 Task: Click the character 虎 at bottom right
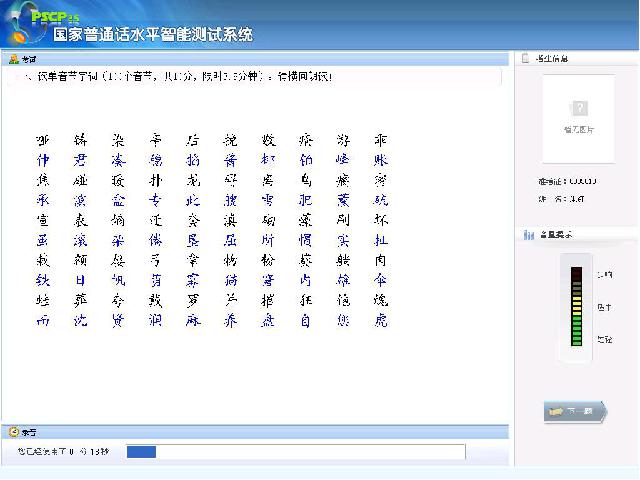(381, 320)
